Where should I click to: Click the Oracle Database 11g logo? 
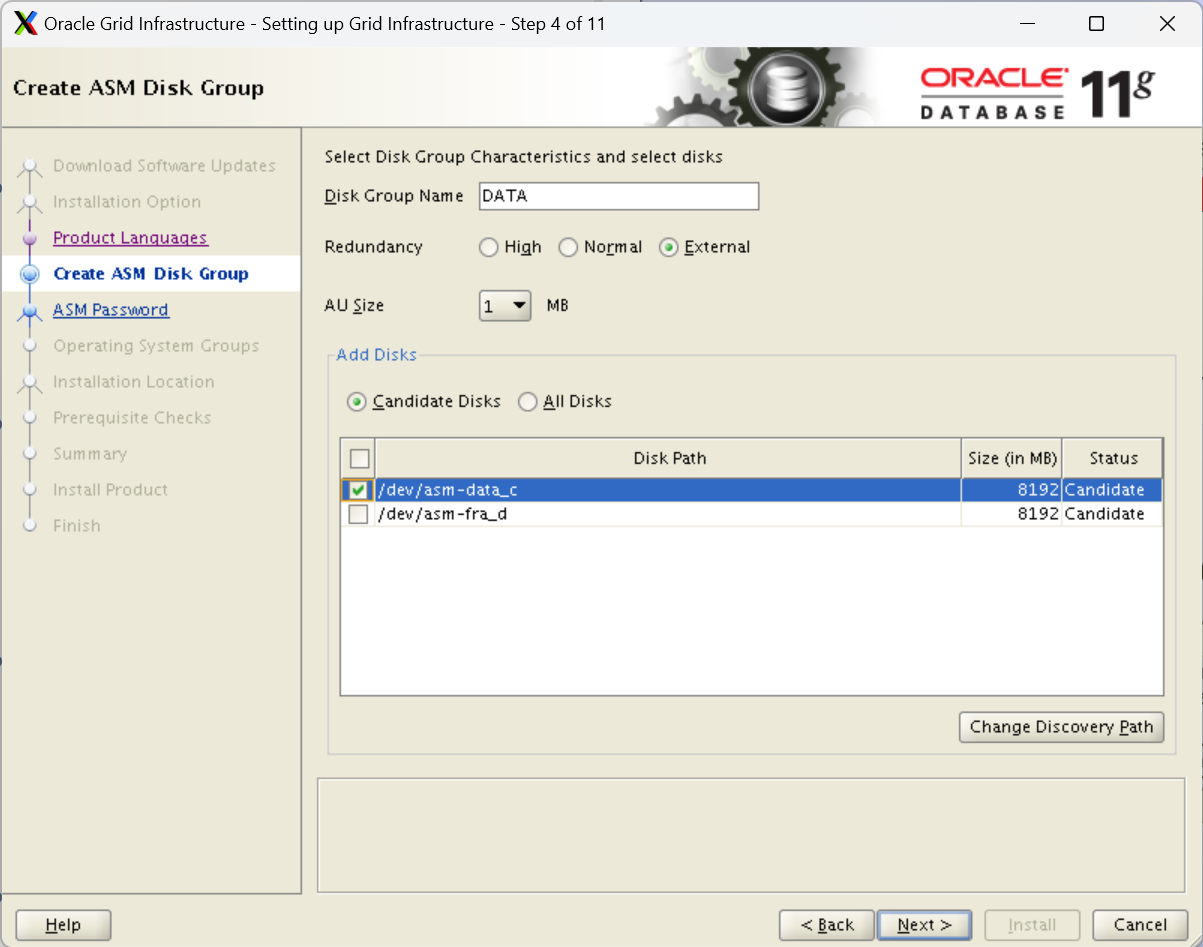click(x=1037, y=94)
